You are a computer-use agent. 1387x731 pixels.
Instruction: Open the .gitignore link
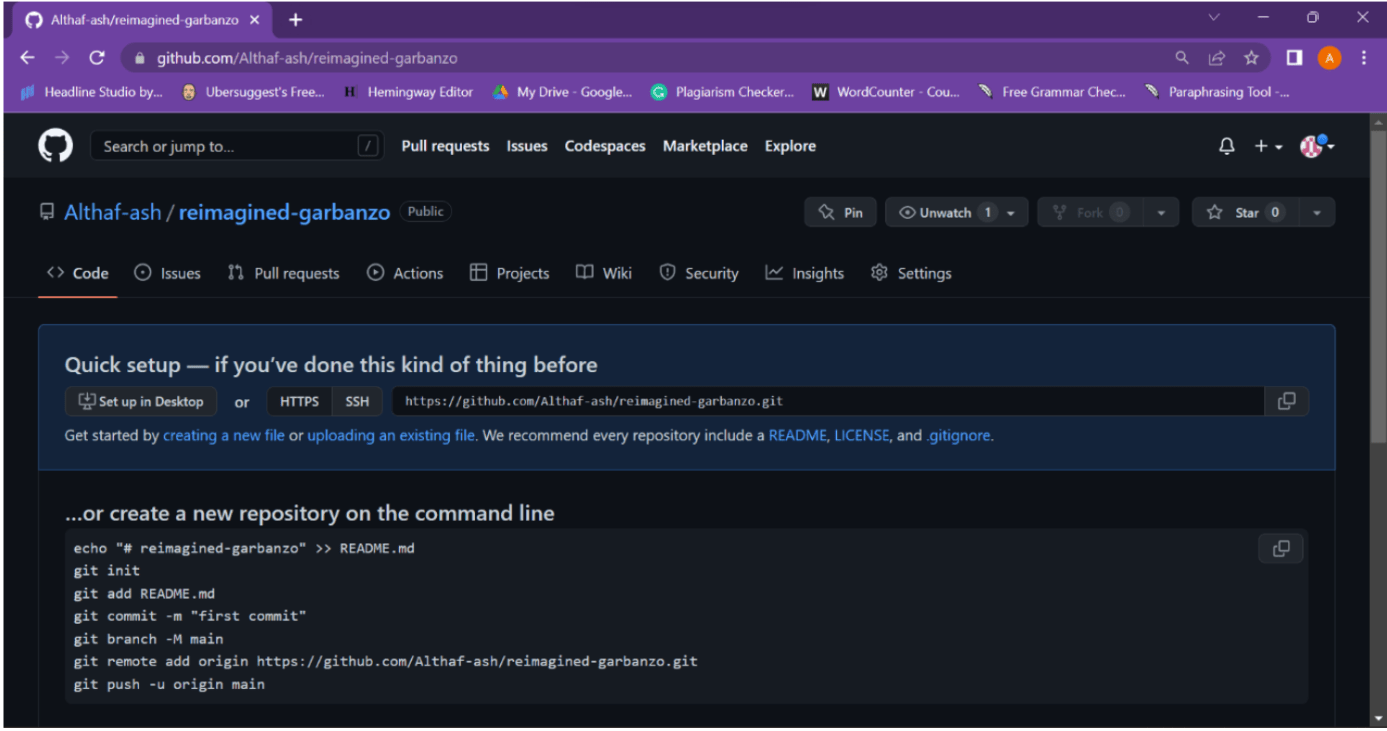tap(959, 436)
